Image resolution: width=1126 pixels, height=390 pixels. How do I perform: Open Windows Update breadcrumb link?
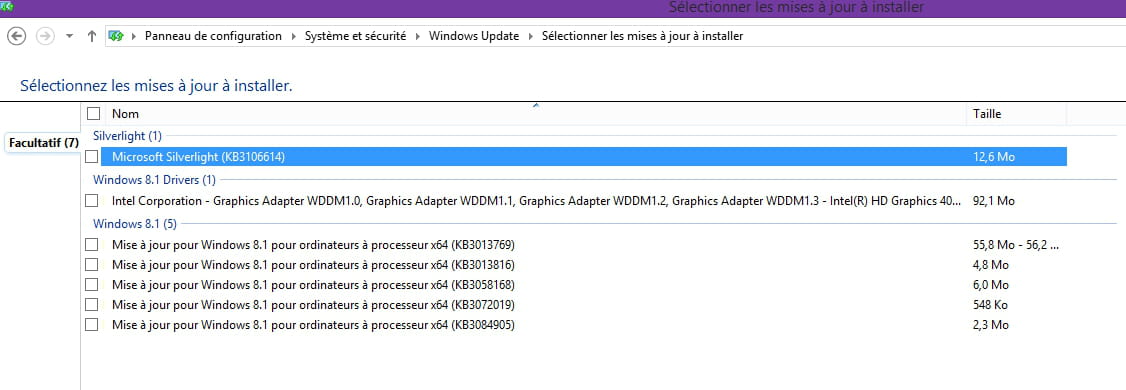tap(474, 36)
